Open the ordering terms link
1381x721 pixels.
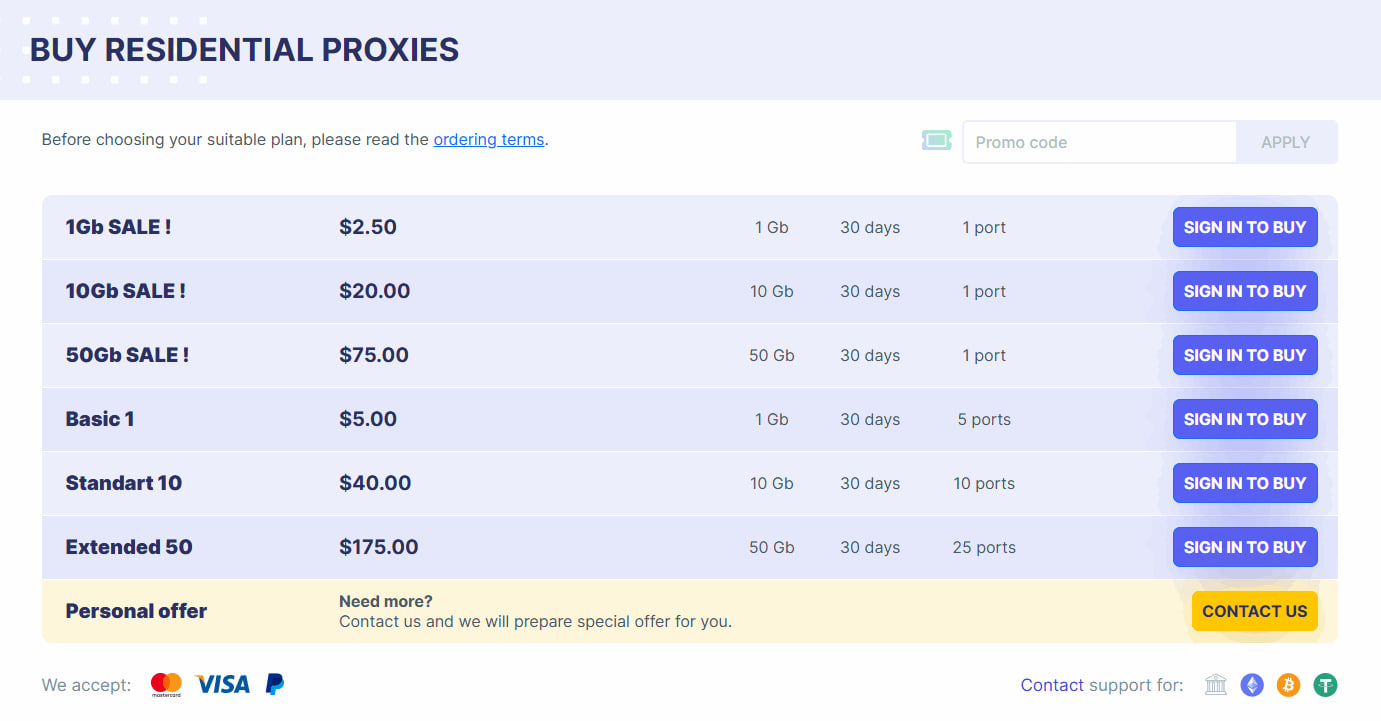[x=488, y=139]
